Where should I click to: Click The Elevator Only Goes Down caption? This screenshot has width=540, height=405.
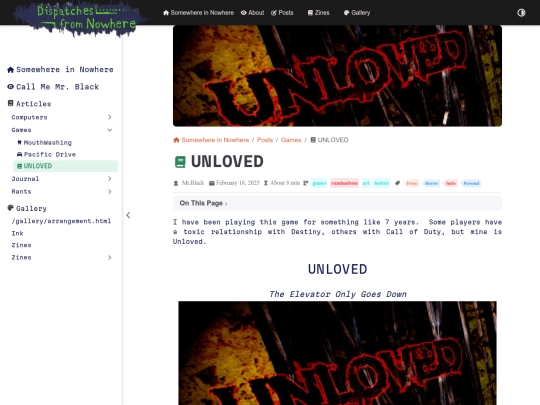pos(337,294)
